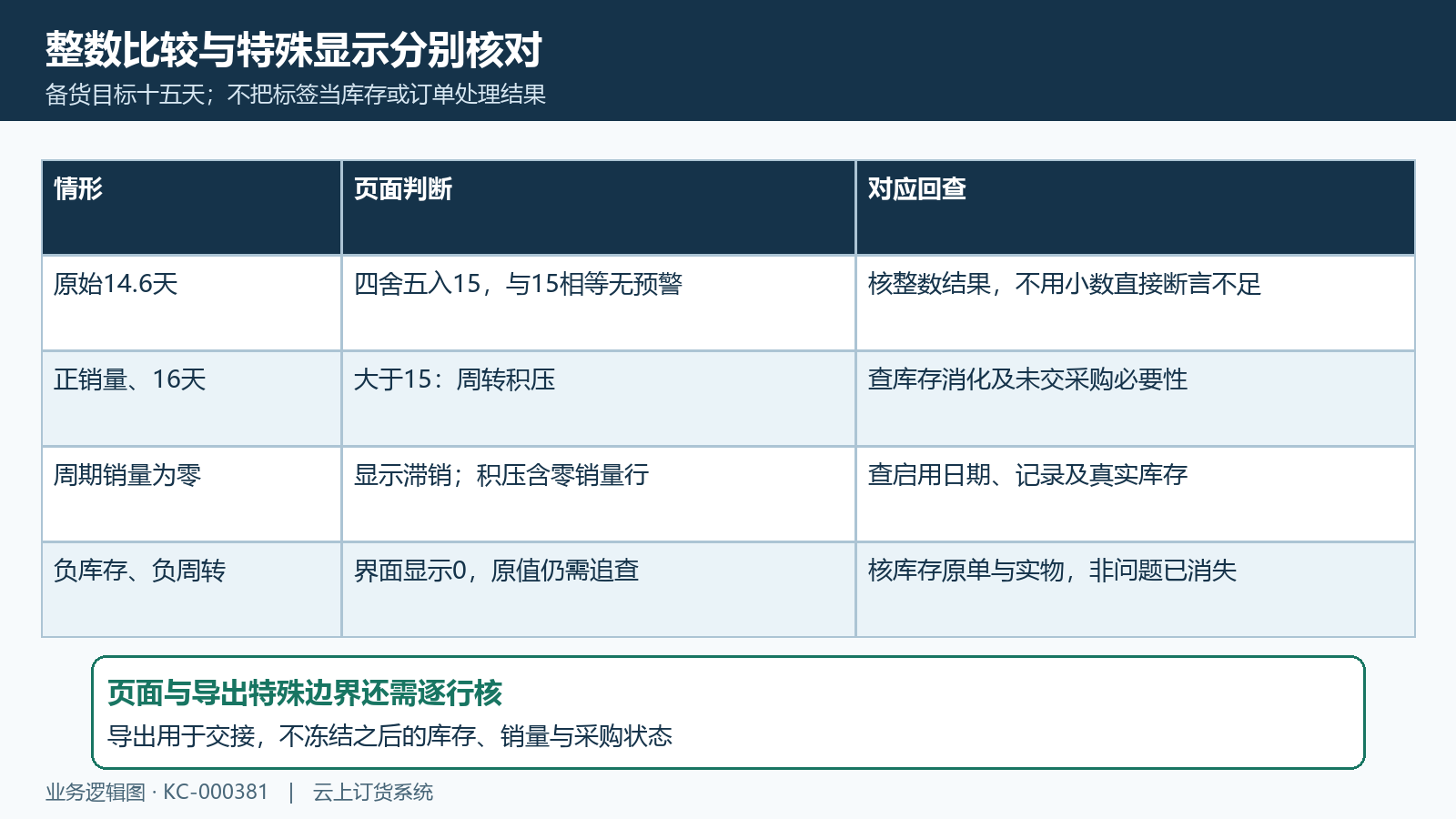The image size is (1456, 819).
Task: Select the cell 原始14.6天
Action: (191, 303)
